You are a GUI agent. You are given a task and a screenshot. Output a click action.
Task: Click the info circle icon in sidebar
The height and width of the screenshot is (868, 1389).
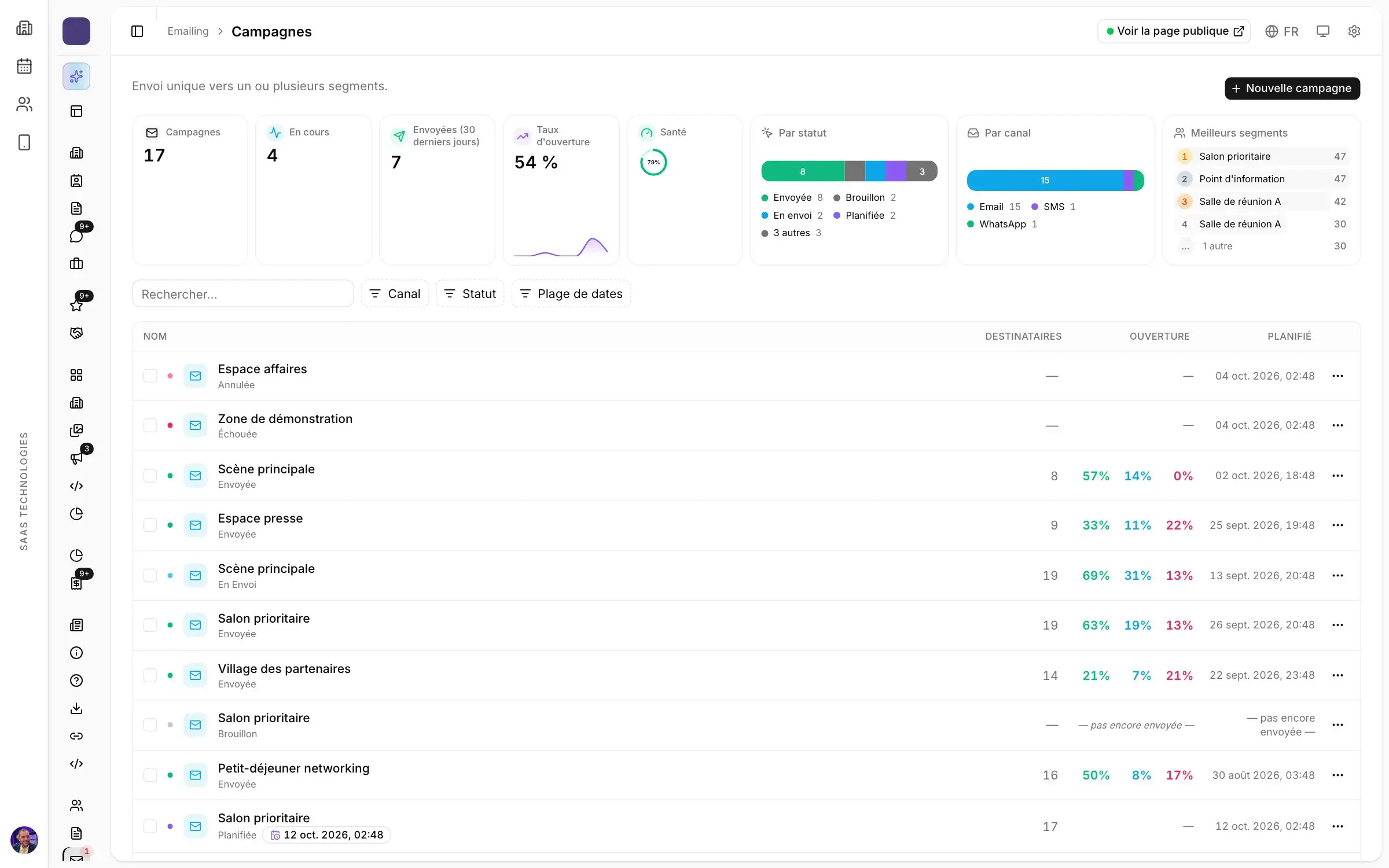76,653
